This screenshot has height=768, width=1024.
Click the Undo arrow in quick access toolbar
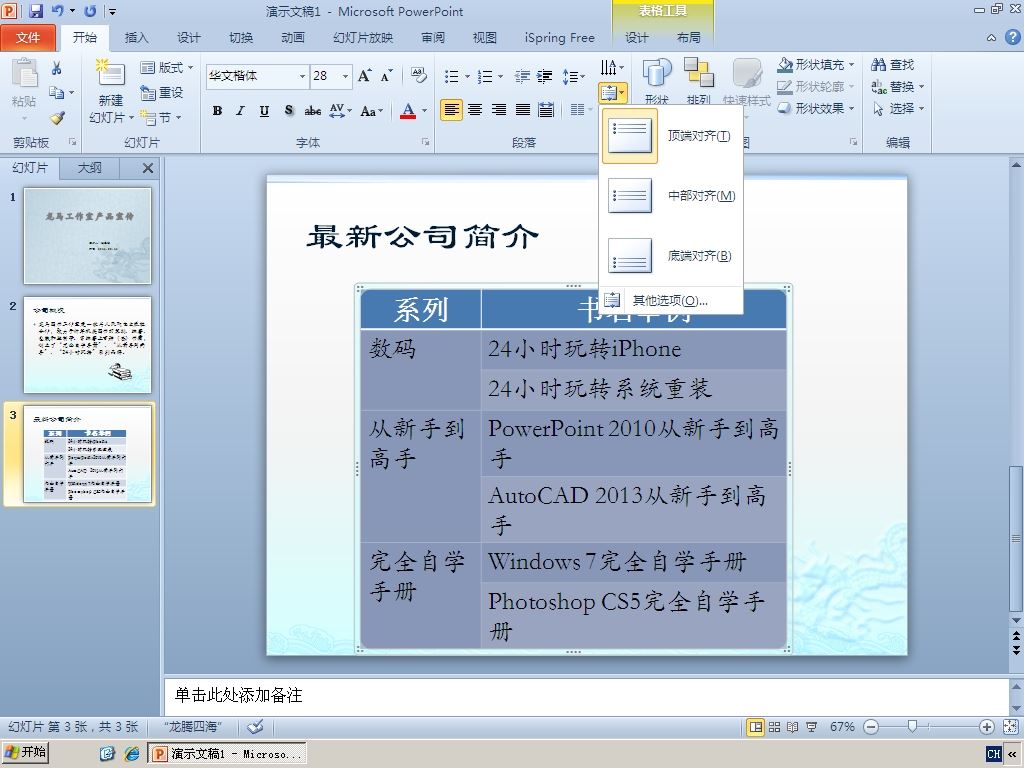[58, 11]
